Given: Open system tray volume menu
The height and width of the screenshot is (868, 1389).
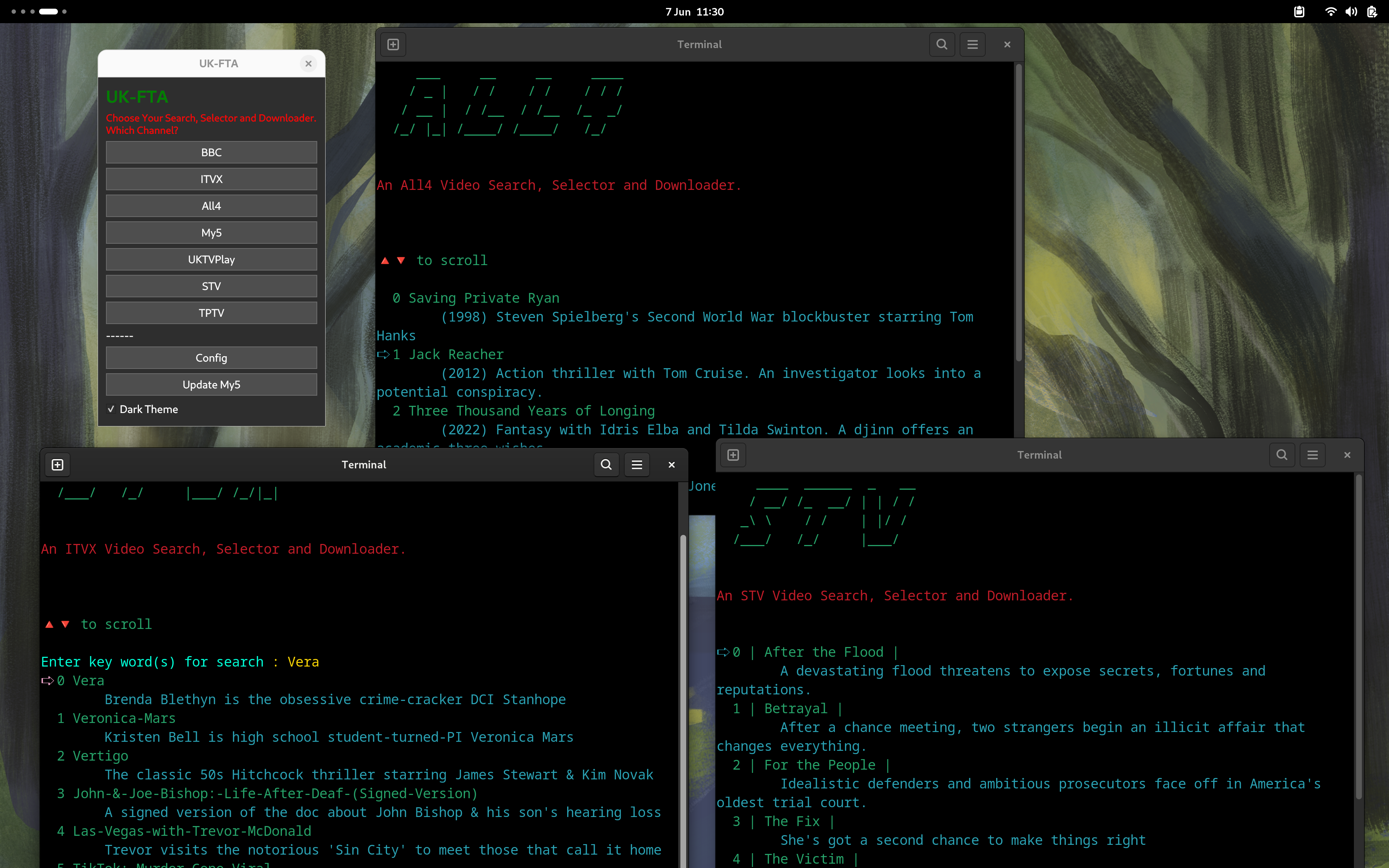Looking at the screenshot, I should pos(1351,12).
